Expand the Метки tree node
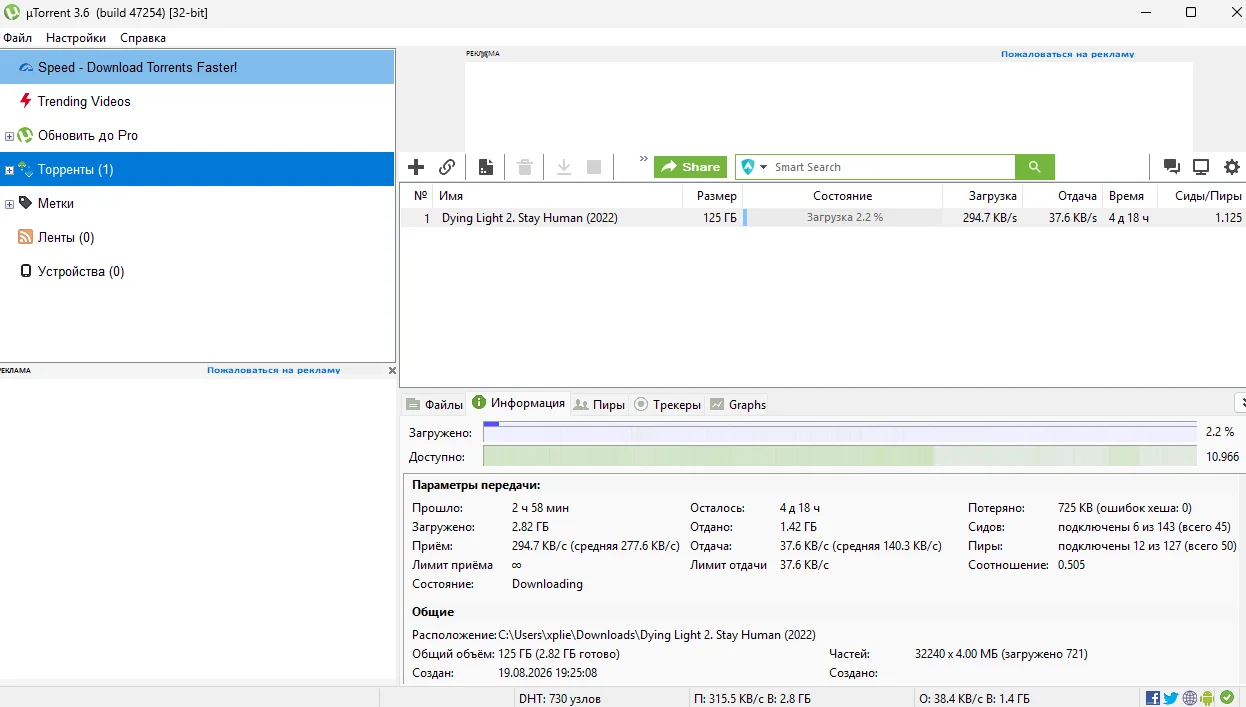 point(10,204)
